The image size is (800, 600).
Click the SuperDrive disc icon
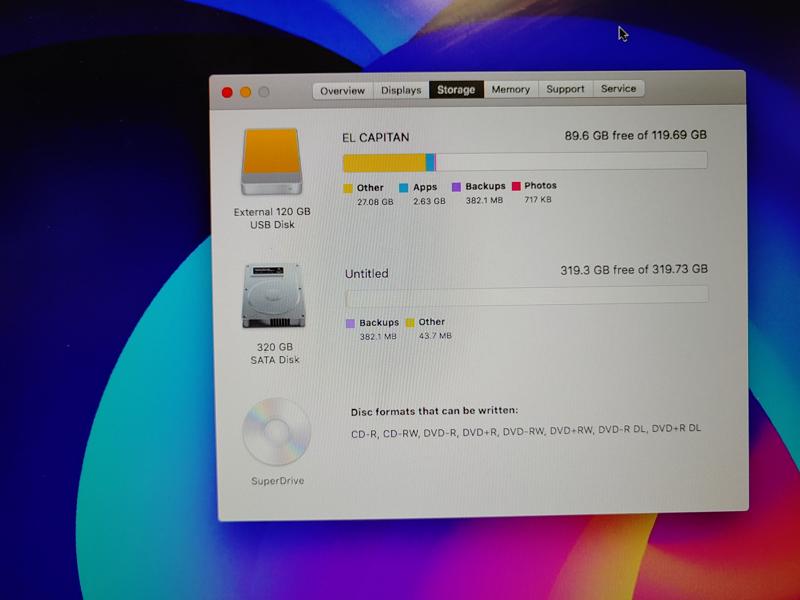[x=277, y=432]
